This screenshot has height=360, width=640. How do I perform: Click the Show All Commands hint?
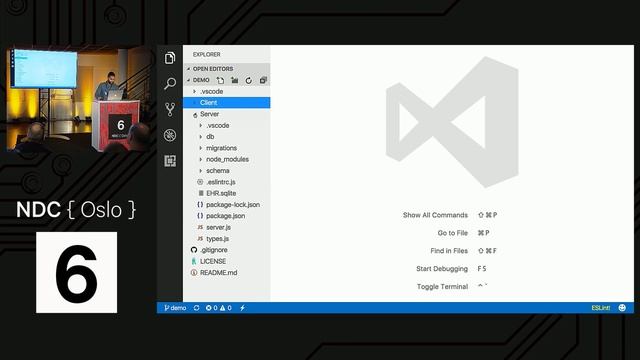(x=450, y=215)
